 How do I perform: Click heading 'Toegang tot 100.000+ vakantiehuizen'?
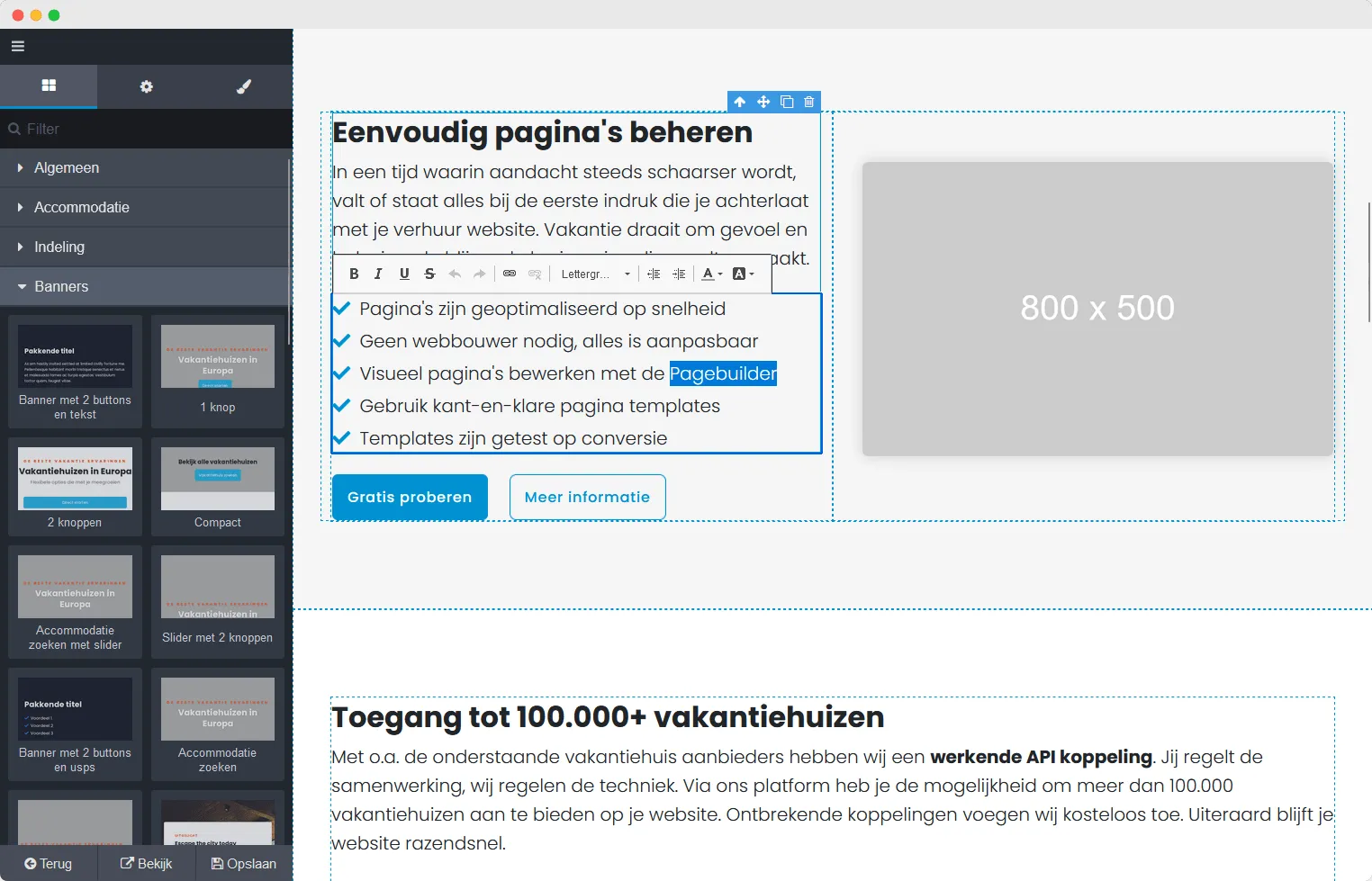pyautogui.click(x=608, y=717)
